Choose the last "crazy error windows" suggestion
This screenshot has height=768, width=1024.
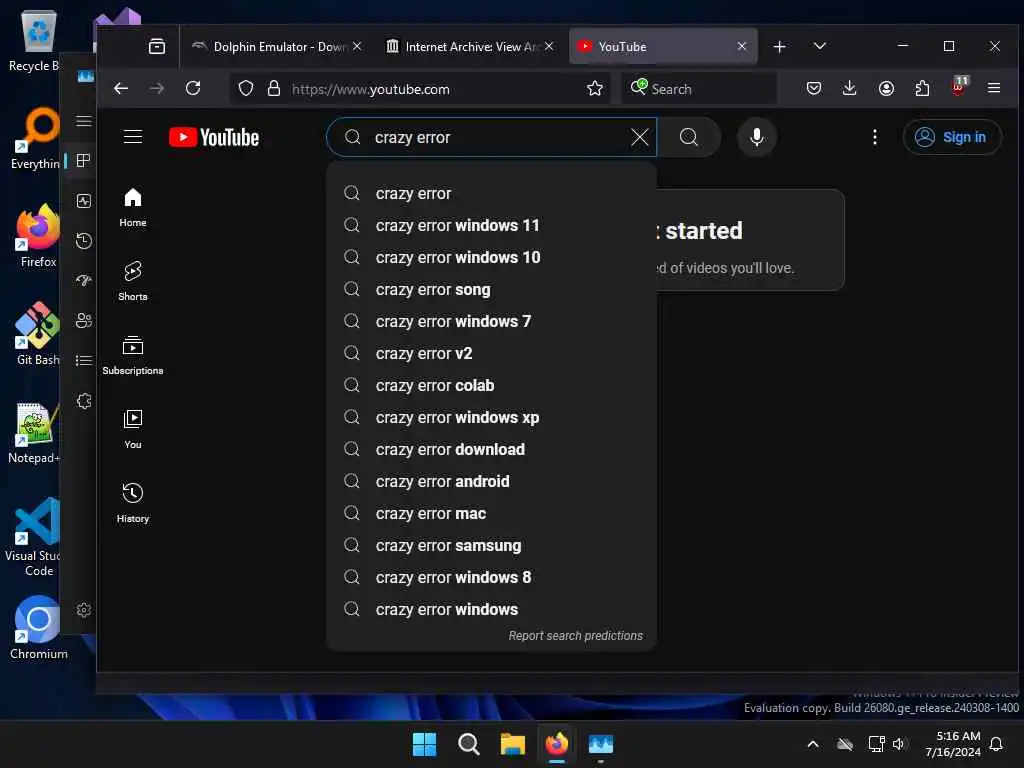(x=491, y=609)
